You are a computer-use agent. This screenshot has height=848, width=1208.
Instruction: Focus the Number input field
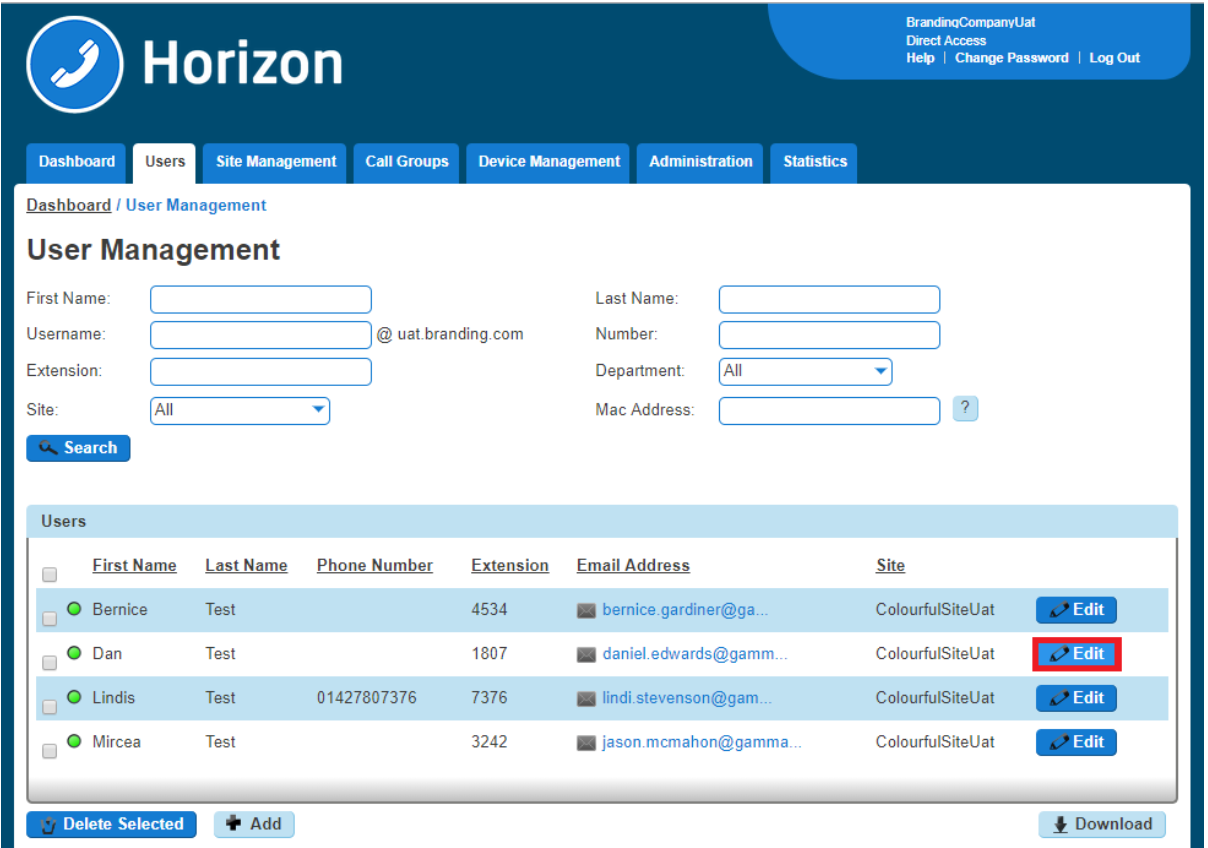tap(830, 335)
